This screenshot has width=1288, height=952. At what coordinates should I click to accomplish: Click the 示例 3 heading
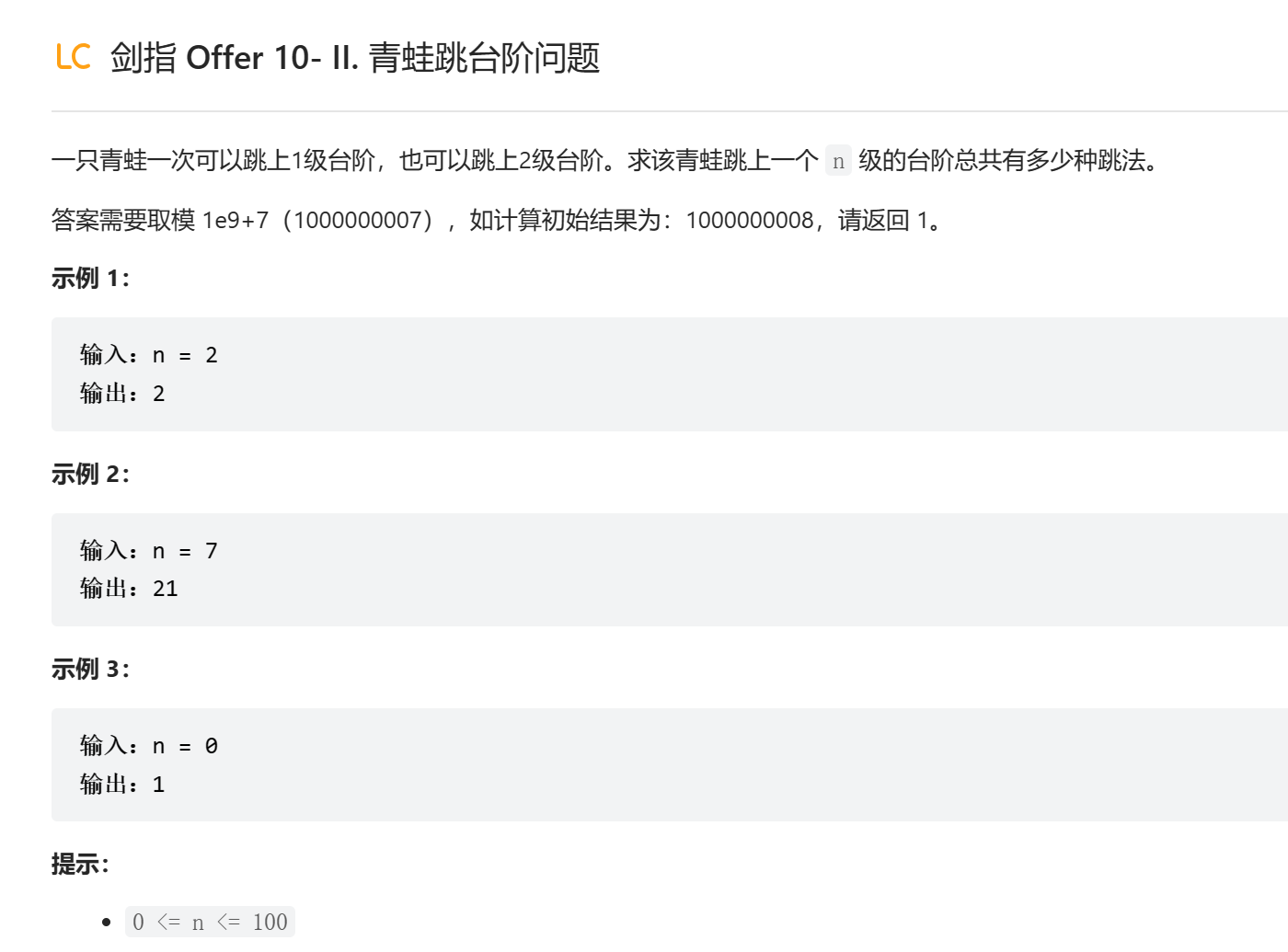pyautogui.click(x=90, y=670)
